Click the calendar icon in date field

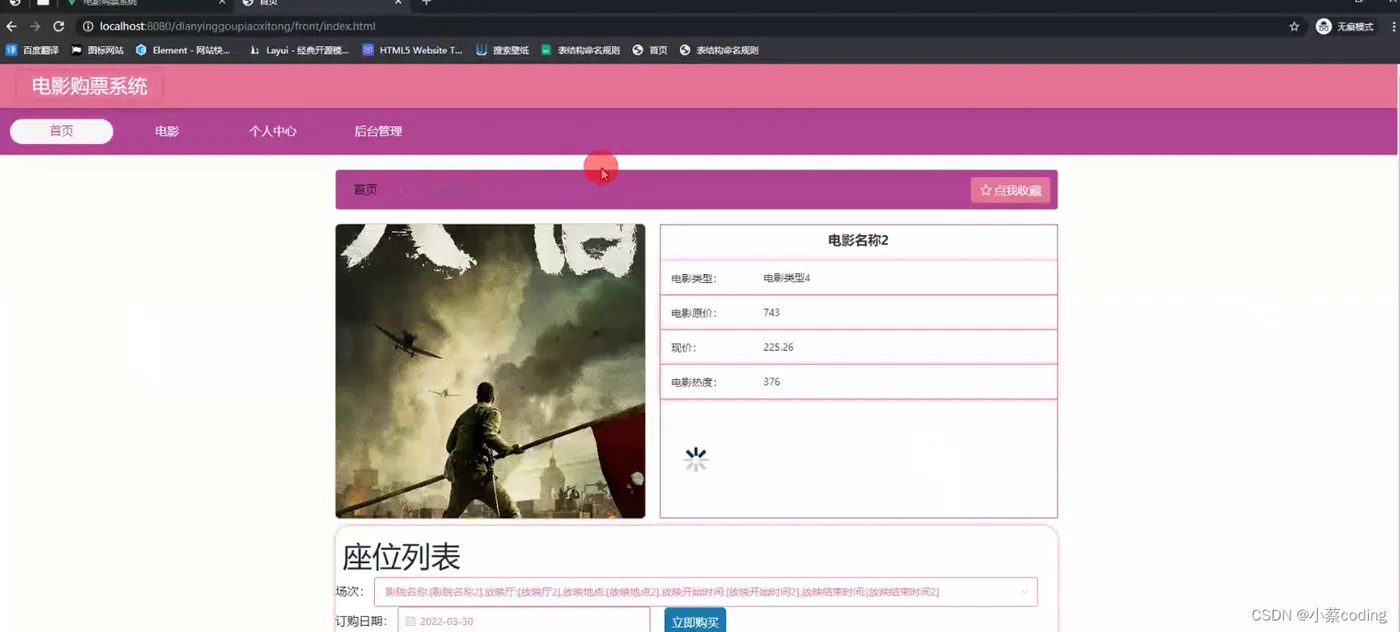[x=410, y=622]
